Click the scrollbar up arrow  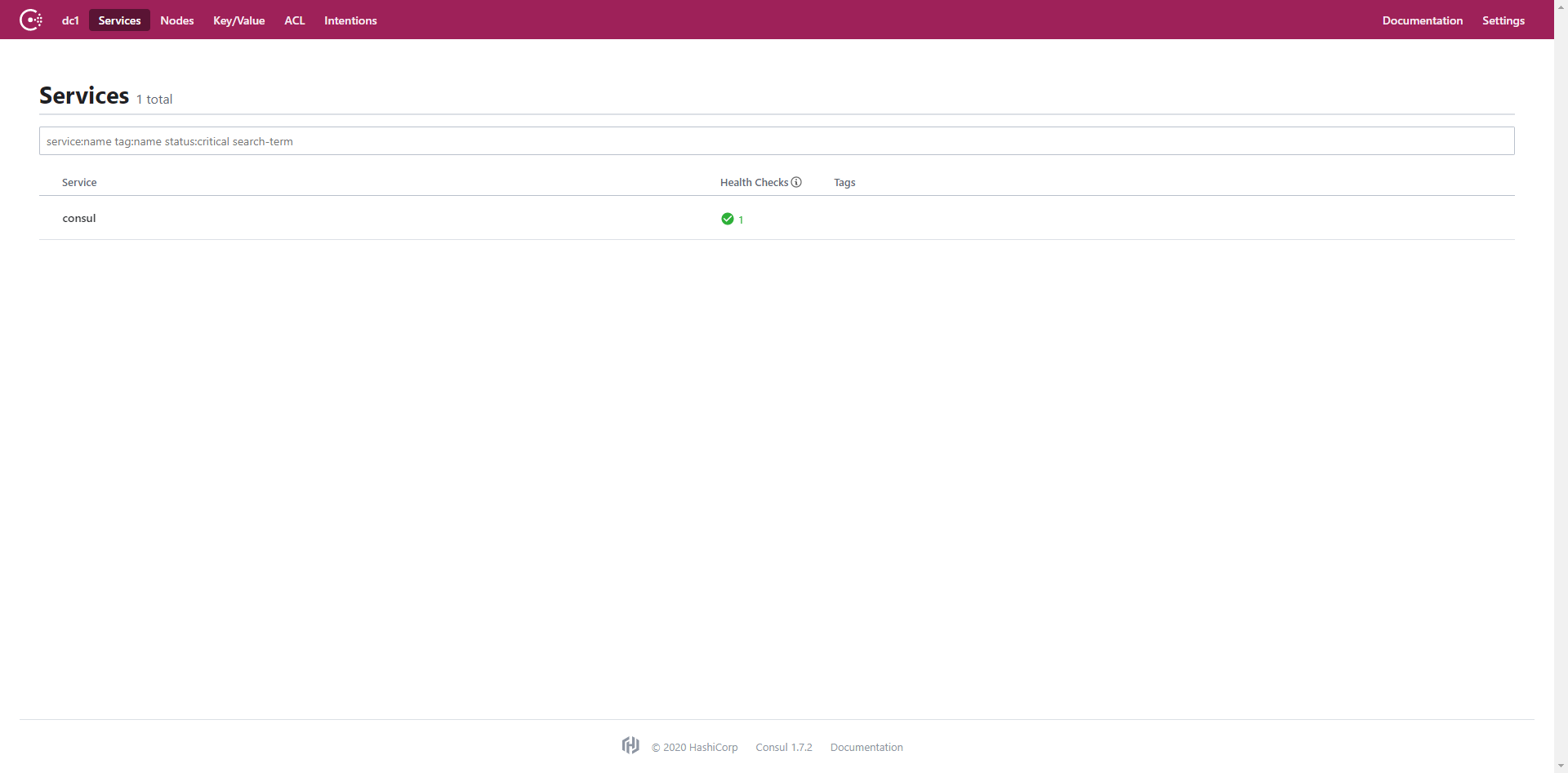pos(1561,7)
